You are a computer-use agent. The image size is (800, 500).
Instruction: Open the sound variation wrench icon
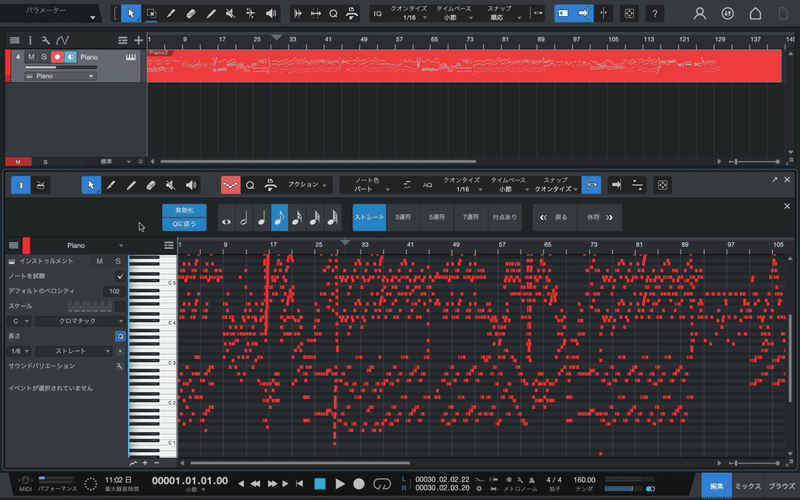(x=119, y=366)
